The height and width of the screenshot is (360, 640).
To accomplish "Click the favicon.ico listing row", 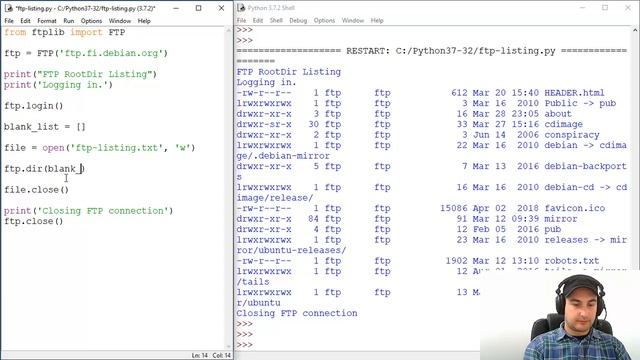I will point(421,209).
